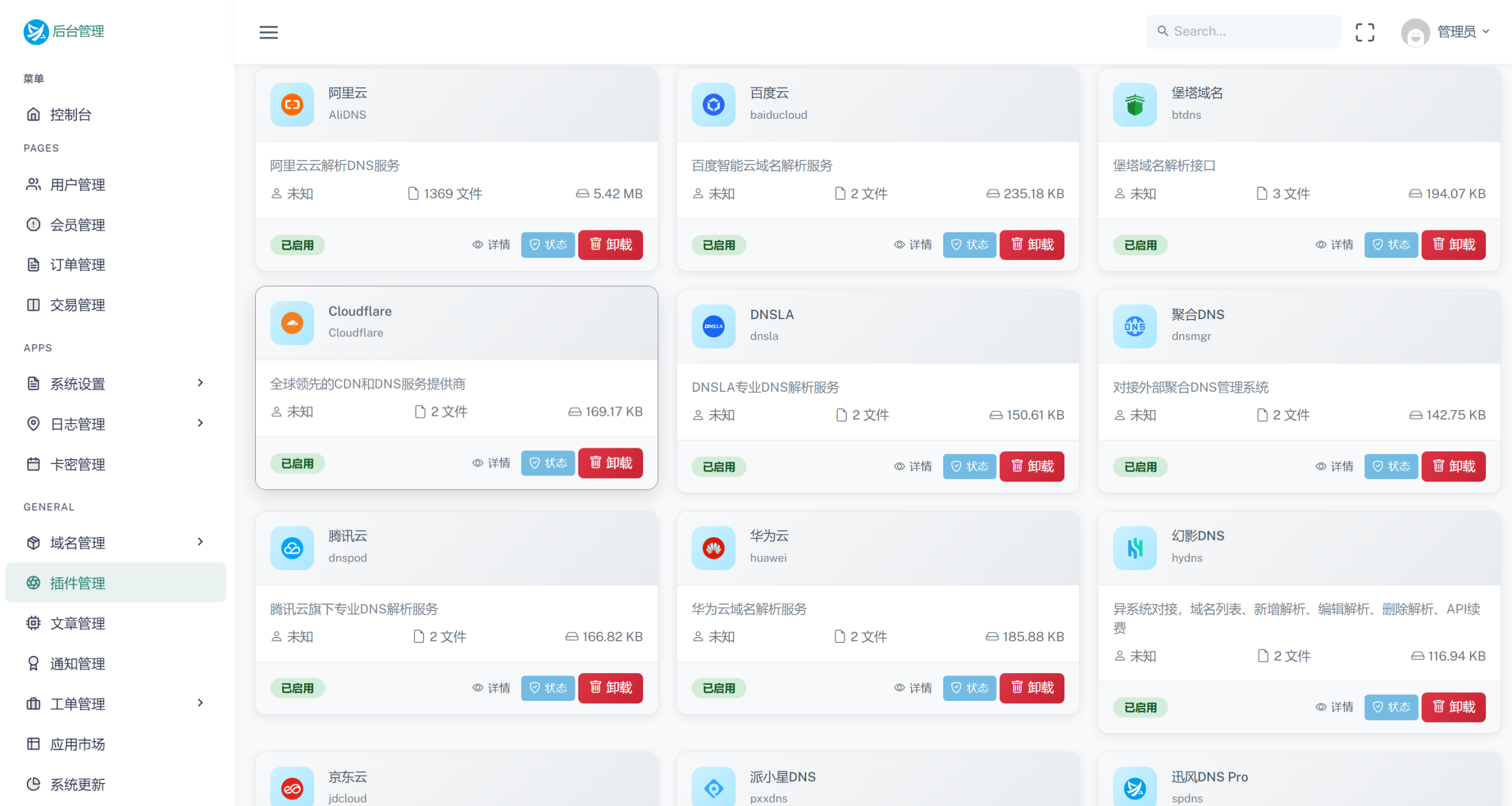1512x806 pixels.
Task: Toggle the 状态 button on 阿里云 card
Action: click(x=548, y=245)
